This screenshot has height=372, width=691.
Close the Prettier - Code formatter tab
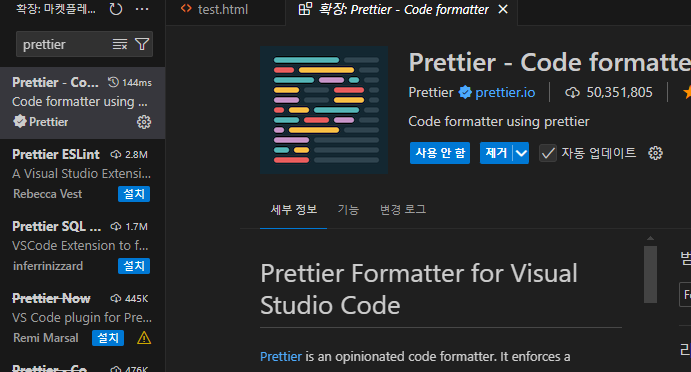pos(503,9)
